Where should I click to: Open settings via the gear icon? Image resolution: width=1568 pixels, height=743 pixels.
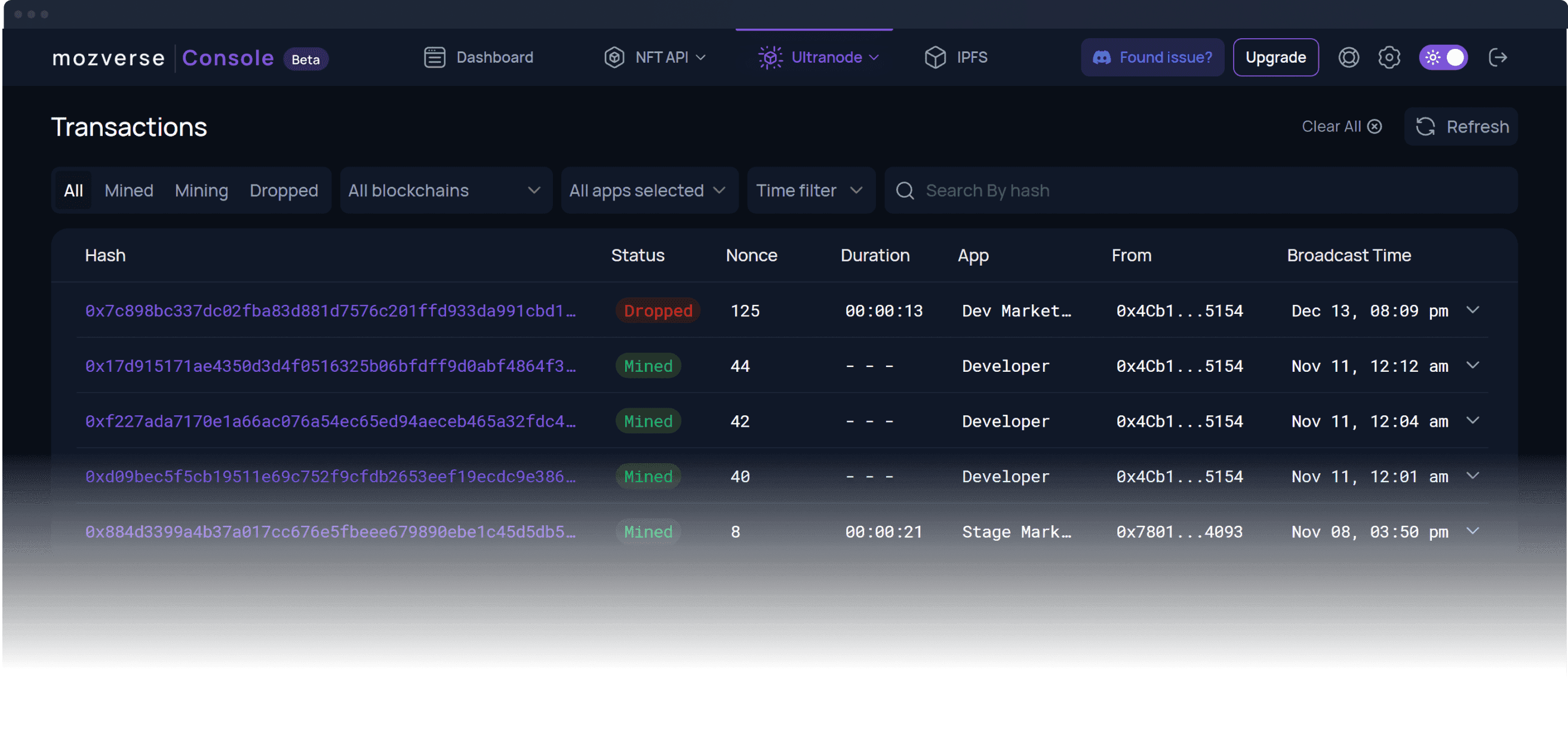click(1389, 58)
